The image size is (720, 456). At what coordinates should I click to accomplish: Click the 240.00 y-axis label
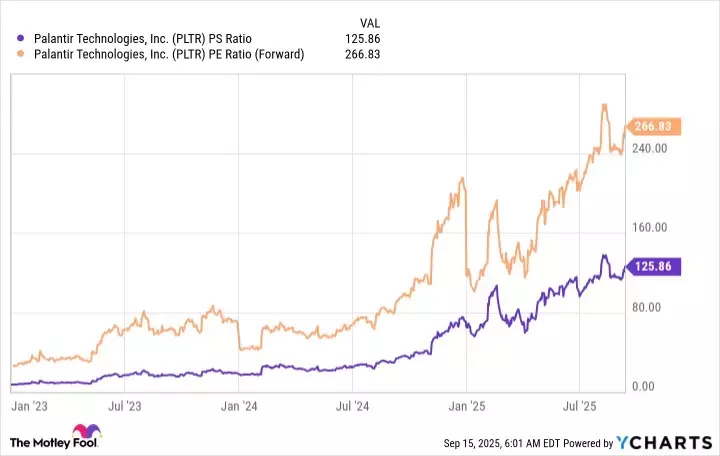(x=649, y=148)
